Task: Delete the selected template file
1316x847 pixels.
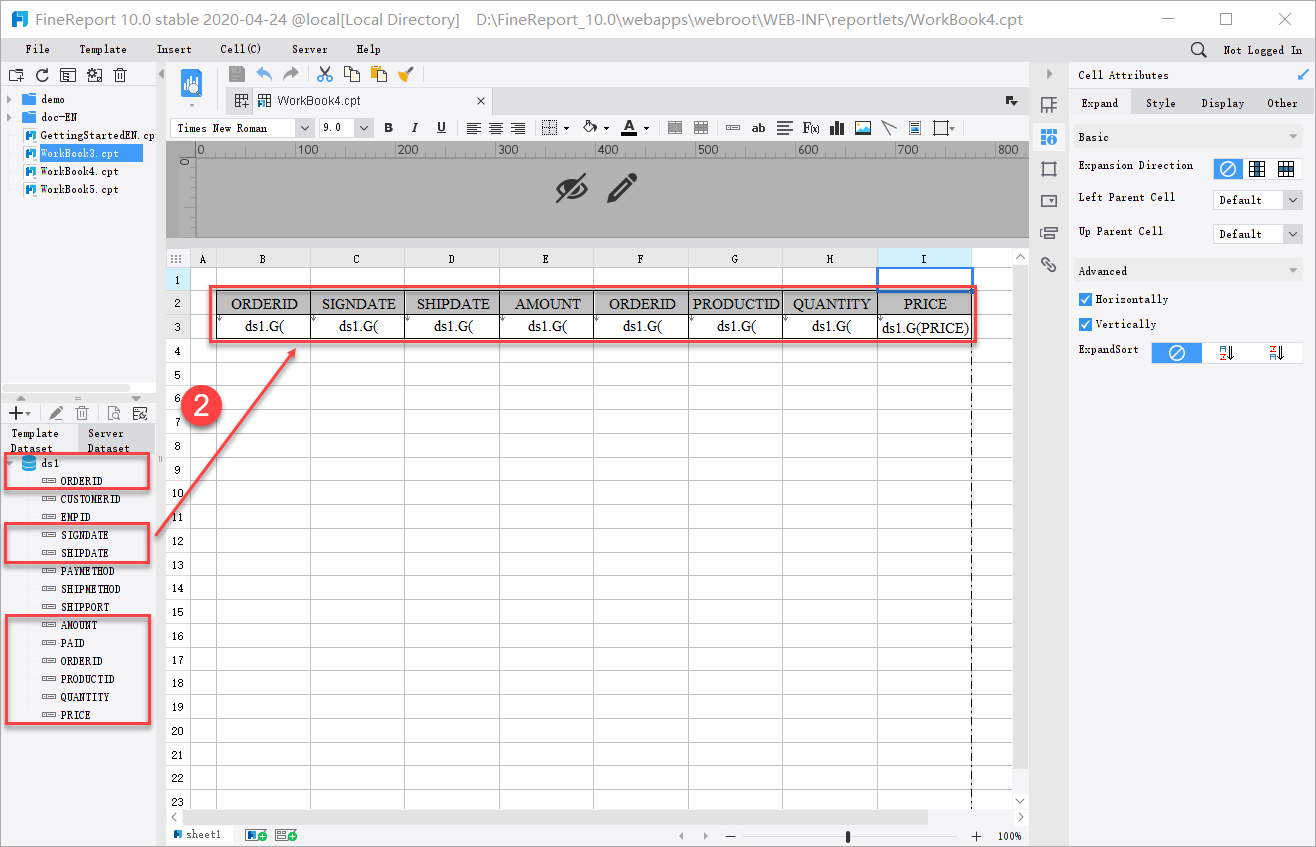Action: click(120, 75)
